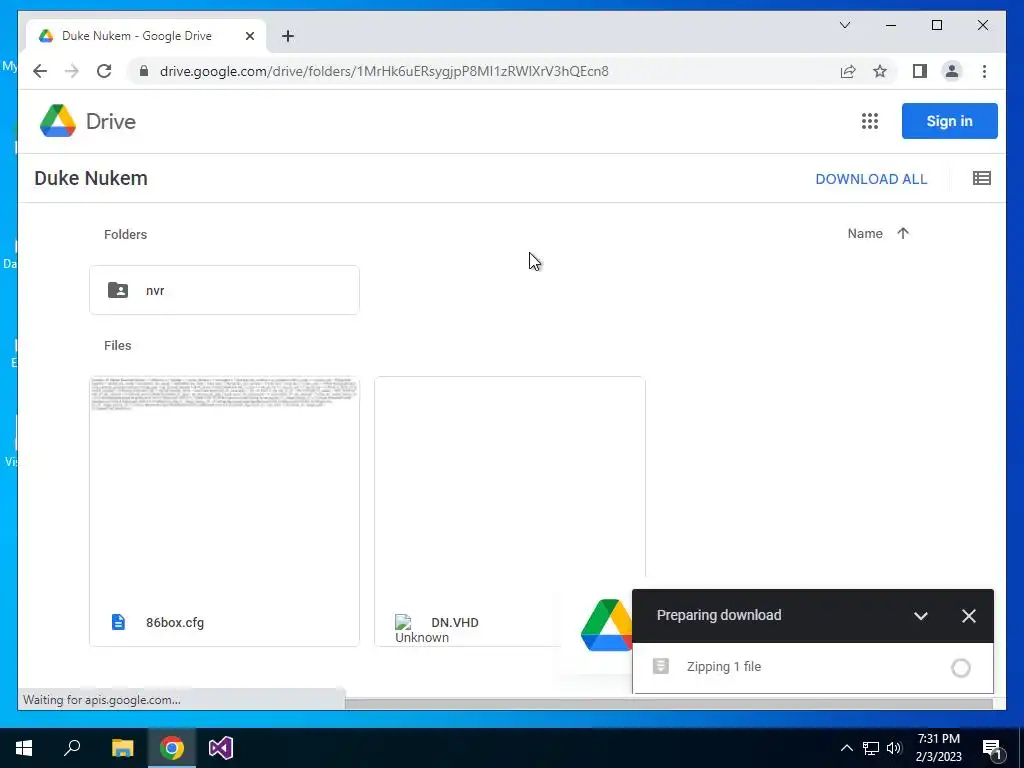Show hidden system tray icons
Screen dimensions: 1024x768
click(x=846, y=748)
